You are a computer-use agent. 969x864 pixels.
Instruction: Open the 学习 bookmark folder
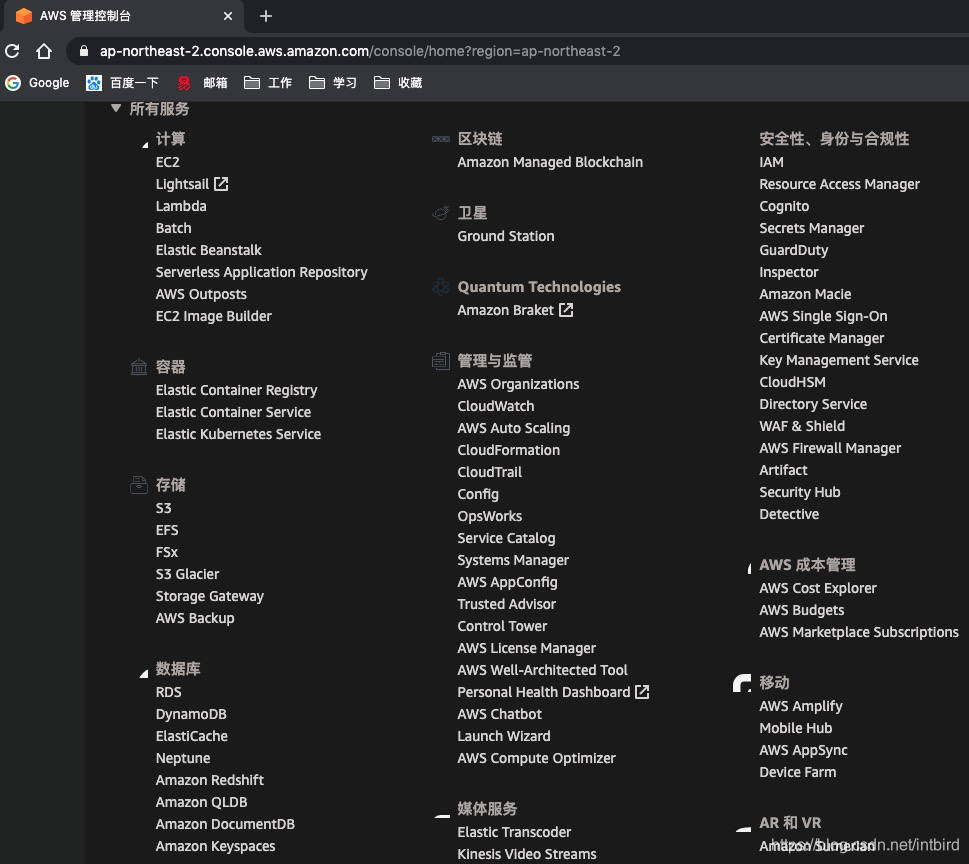[332, 83]
